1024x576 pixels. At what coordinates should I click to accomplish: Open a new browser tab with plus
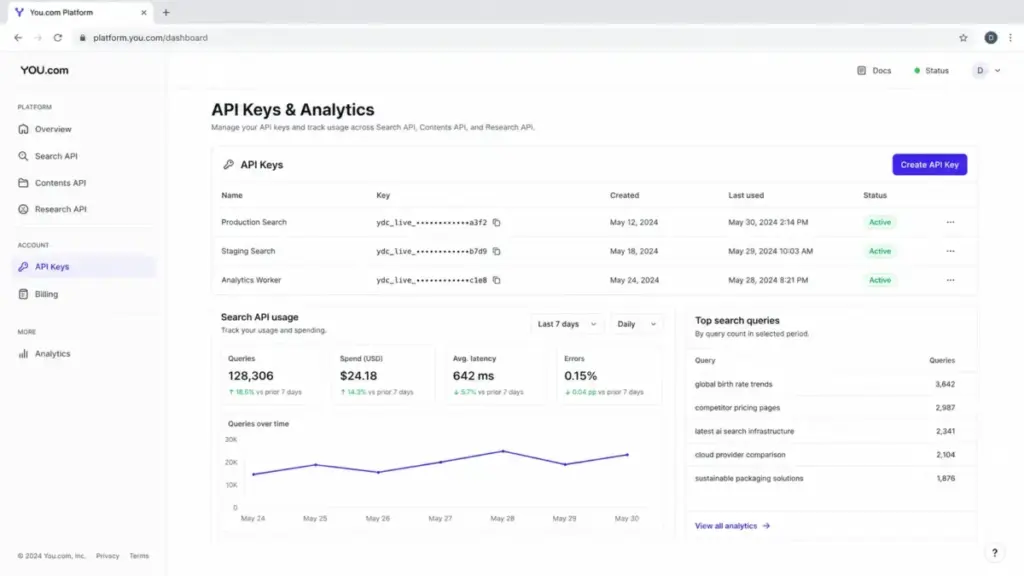[166, 12]
